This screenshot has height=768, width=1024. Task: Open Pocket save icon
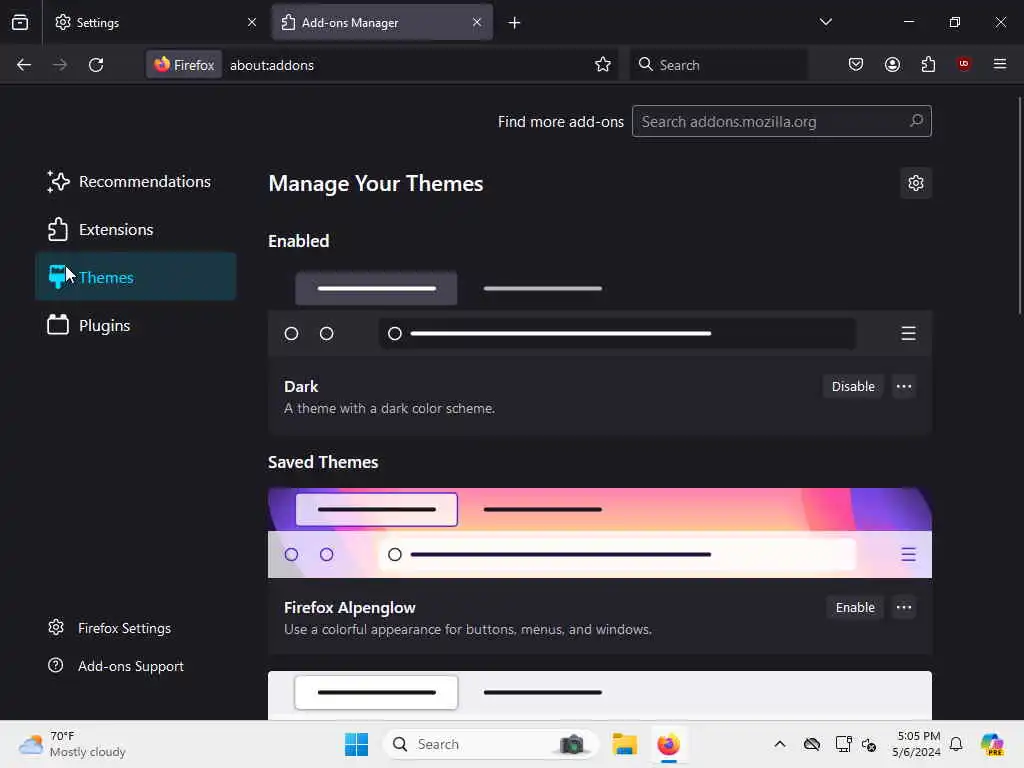coord(856,64)
